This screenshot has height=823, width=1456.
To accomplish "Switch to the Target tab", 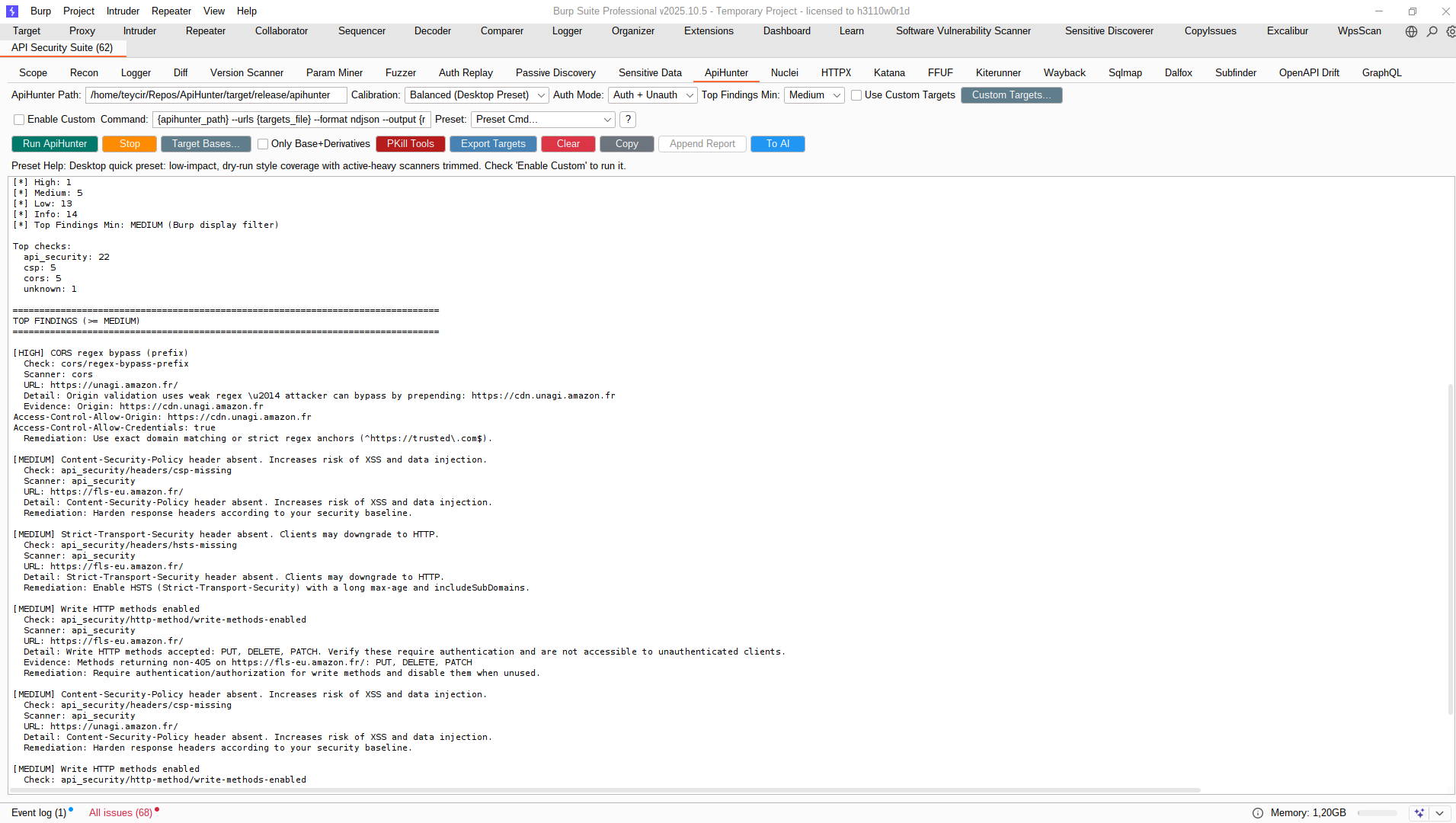I will tap(27, 31).
